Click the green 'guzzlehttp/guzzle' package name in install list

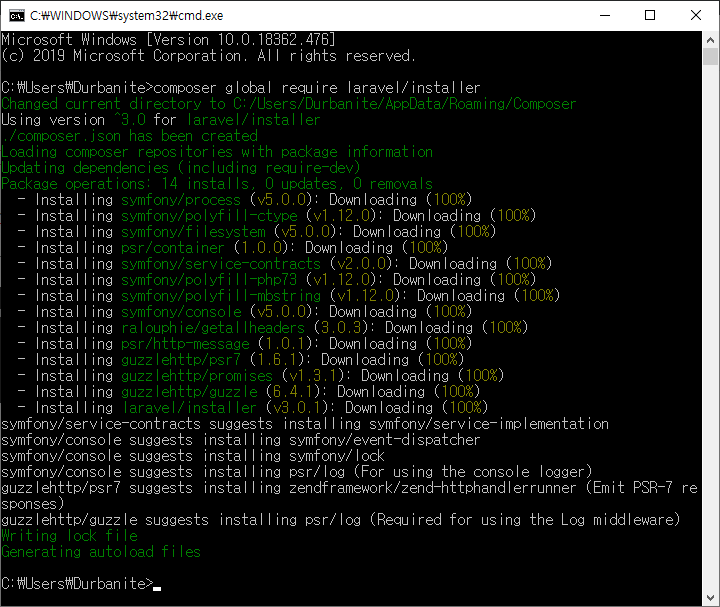[189, 392]
